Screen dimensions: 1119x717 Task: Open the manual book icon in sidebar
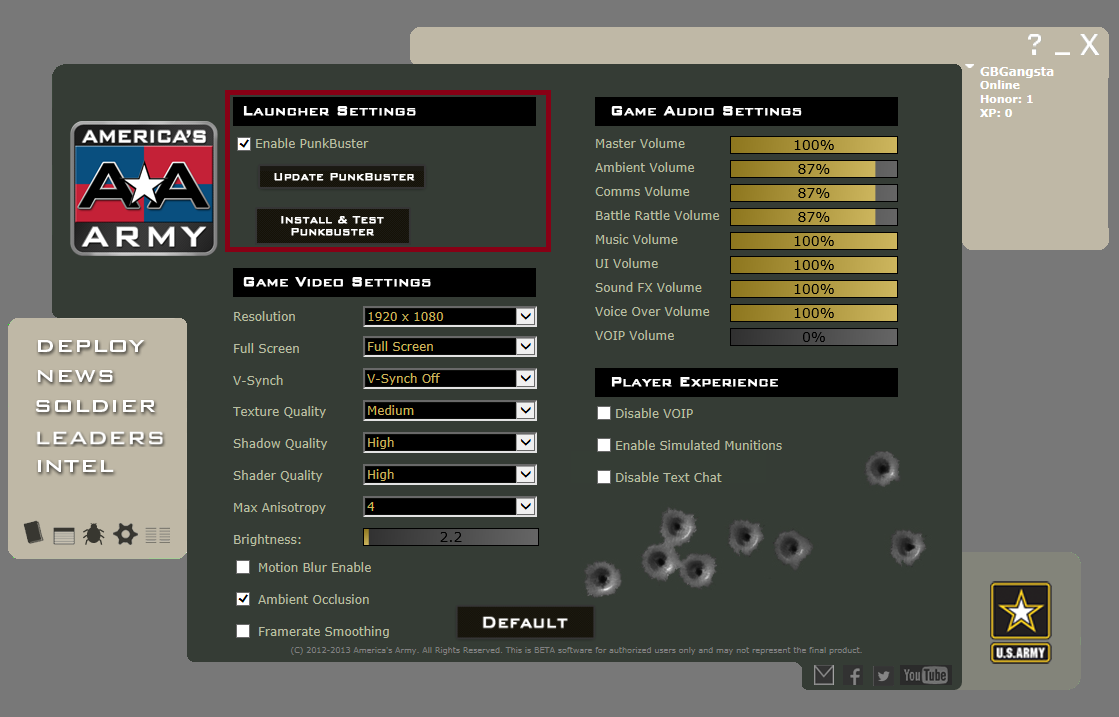(x=34, y=532)
